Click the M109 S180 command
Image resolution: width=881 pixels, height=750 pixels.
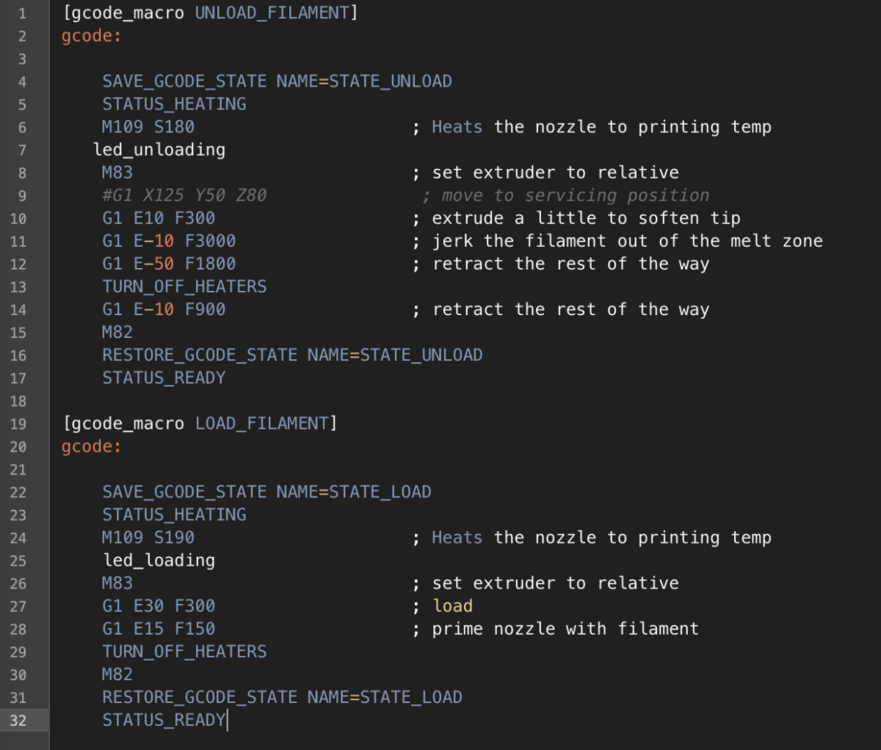(x=148, y=127)
